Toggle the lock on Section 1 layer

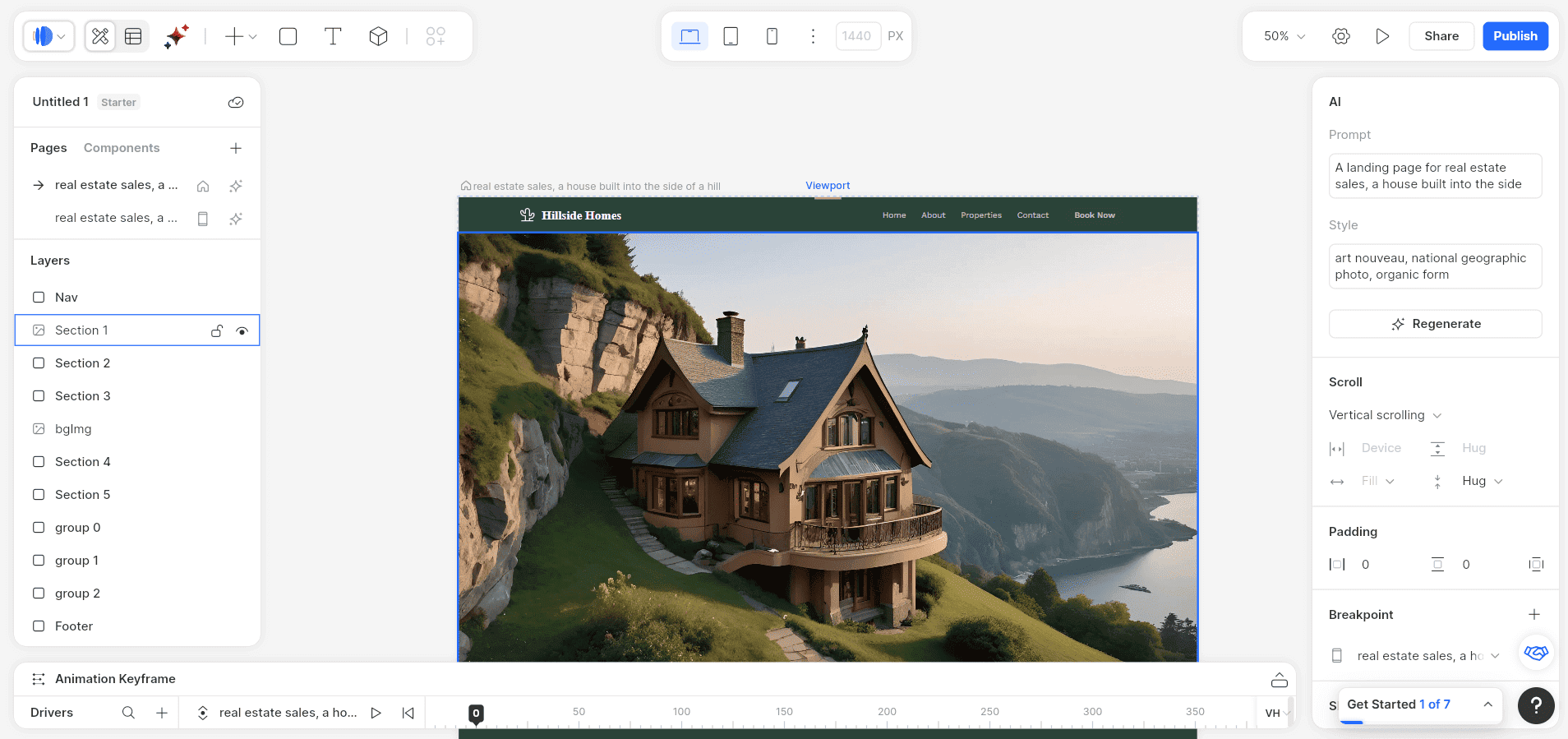coord(217,330)
